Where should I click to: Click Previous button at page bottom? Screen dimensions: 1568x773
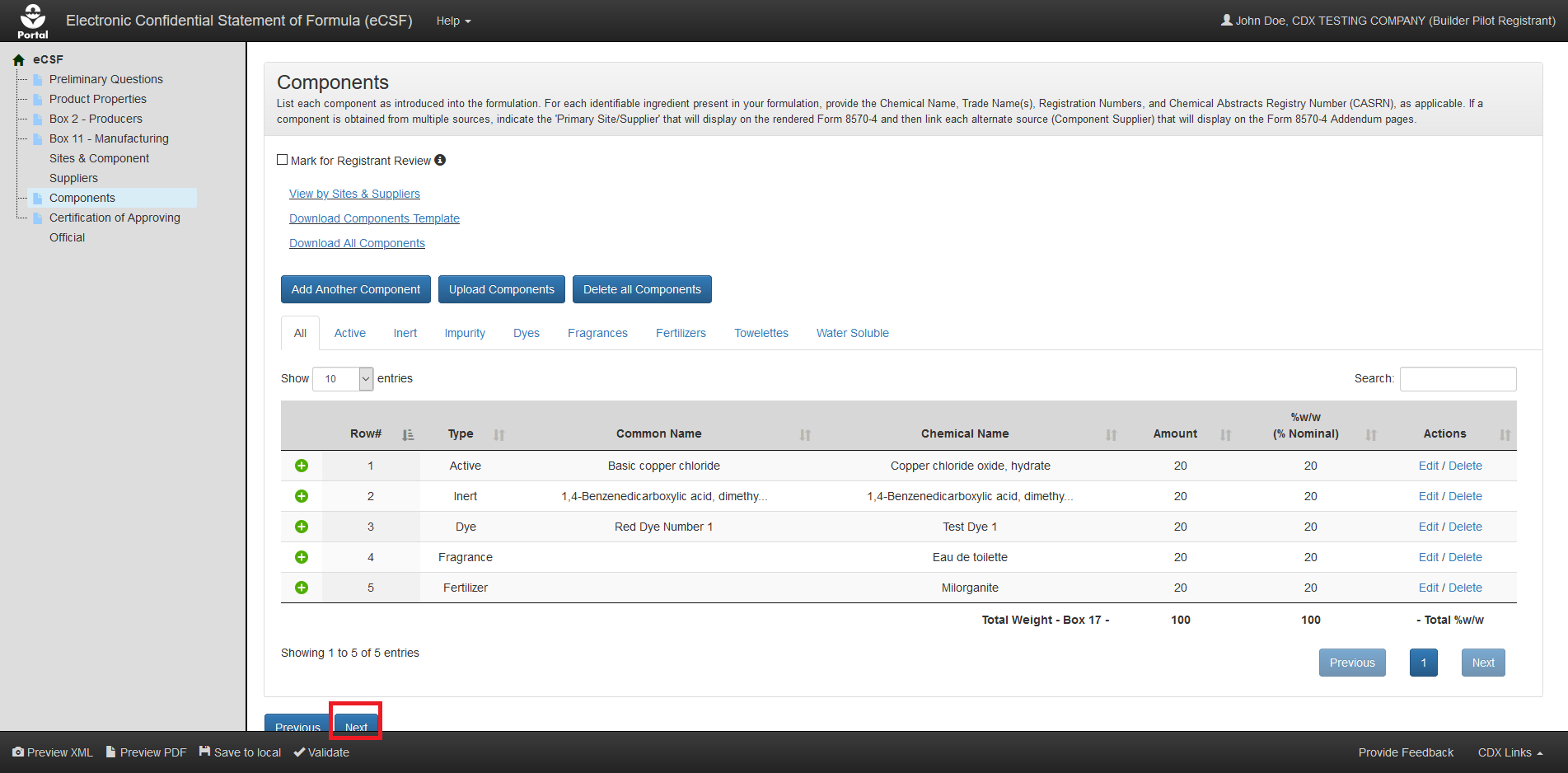(297, 723)
